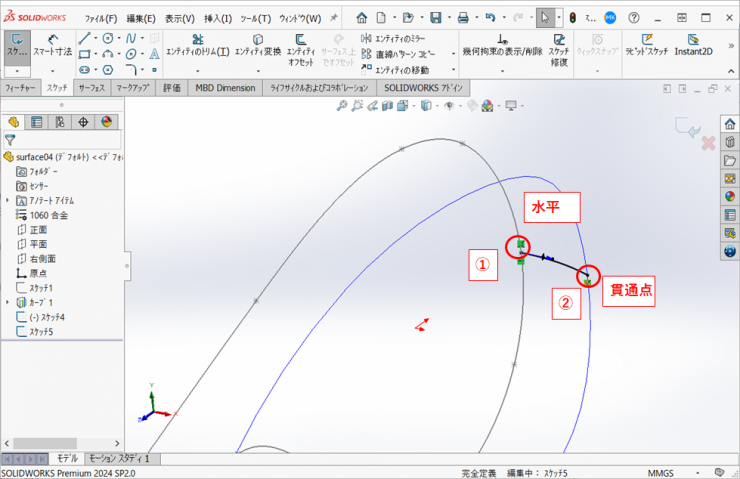Choose the Convert Entities tool
The width and height of the screenshot is (740, 479).
coord(258,46)
